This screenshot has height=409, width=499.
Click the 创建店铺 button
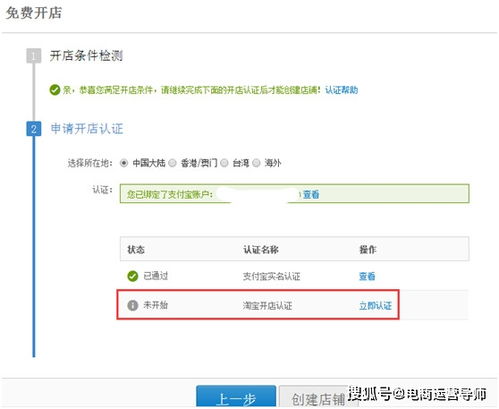[x=318, y=397]
